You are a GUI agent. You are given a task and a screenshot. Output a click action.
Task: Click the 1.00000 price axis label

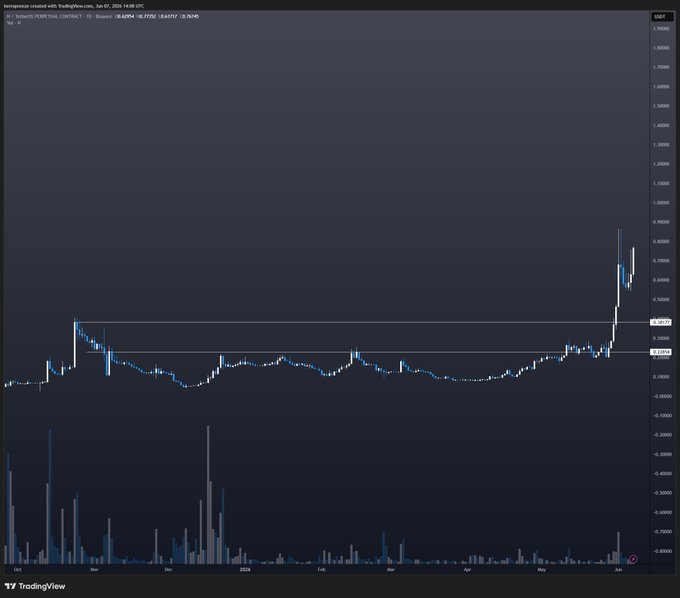661,203
